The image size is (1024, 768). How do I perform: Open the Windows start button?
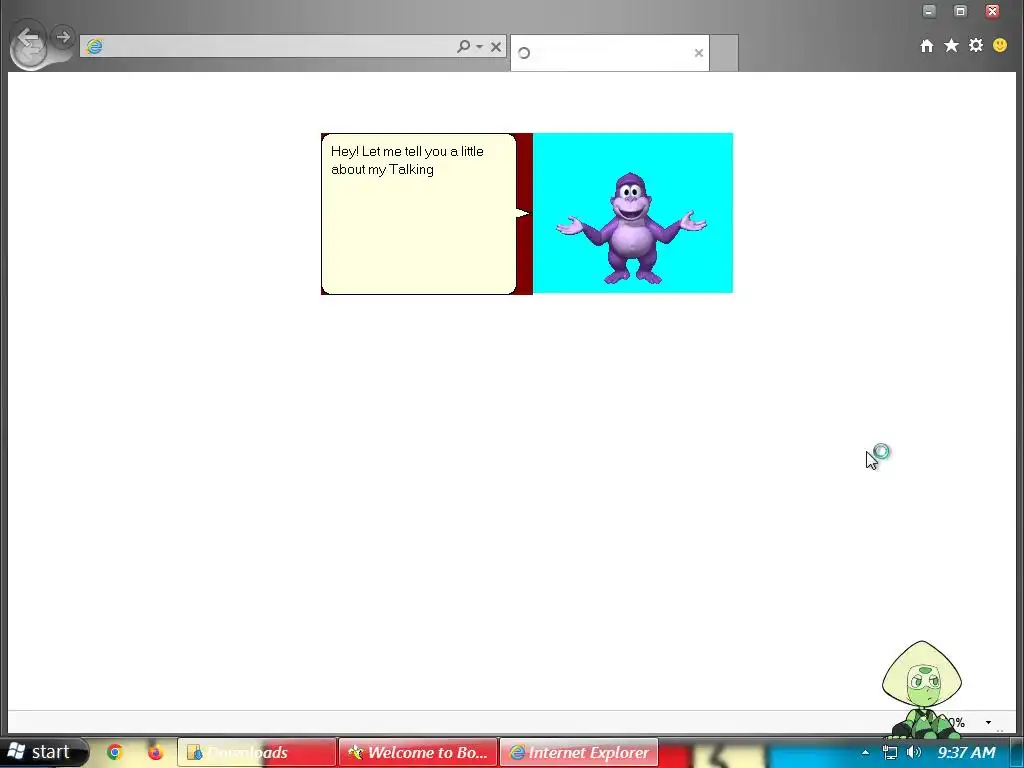coord(43,752)
